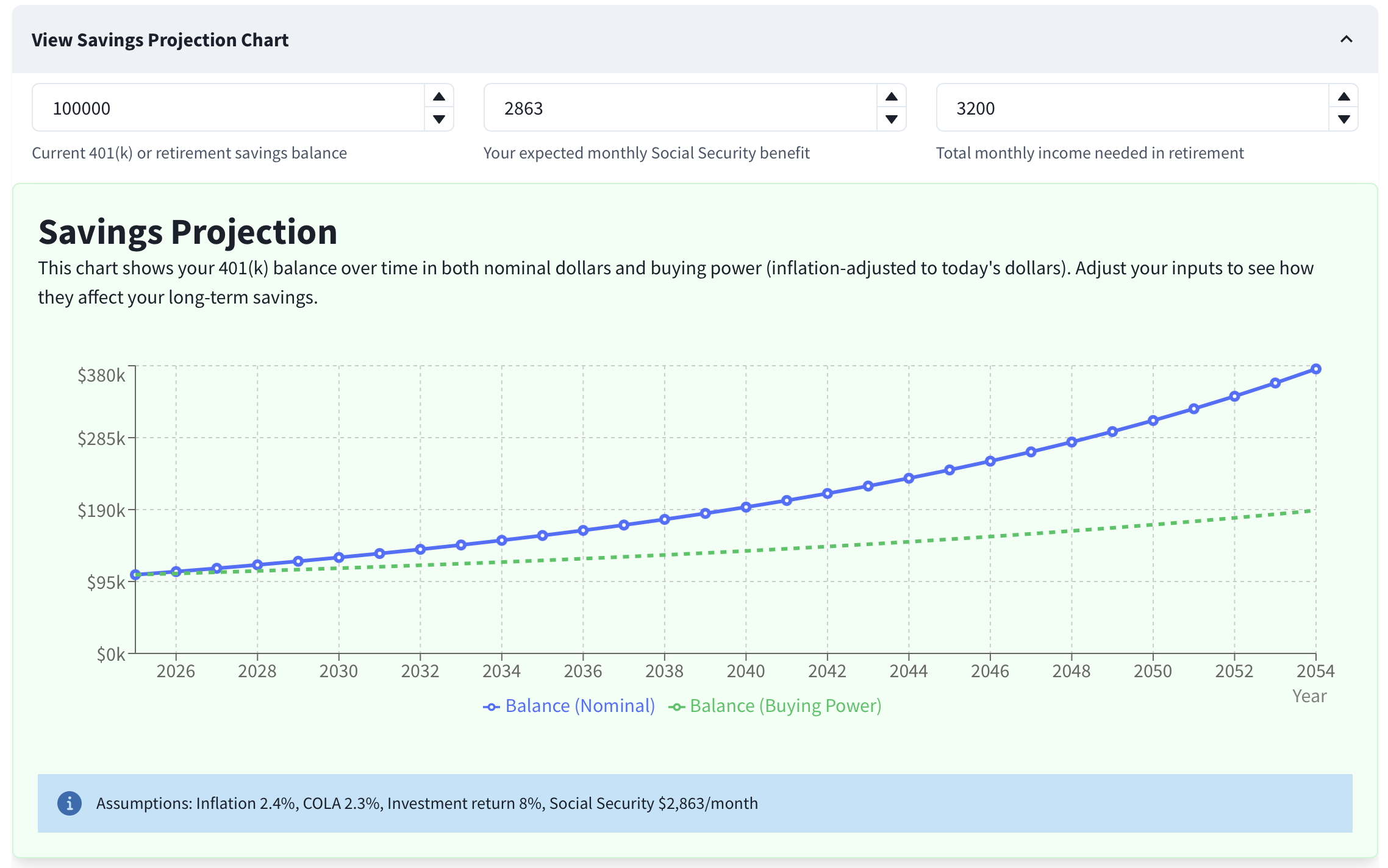Click the 2030 nominal balance data point
This screenshot has height=868, width=1388.
point(339,557)
